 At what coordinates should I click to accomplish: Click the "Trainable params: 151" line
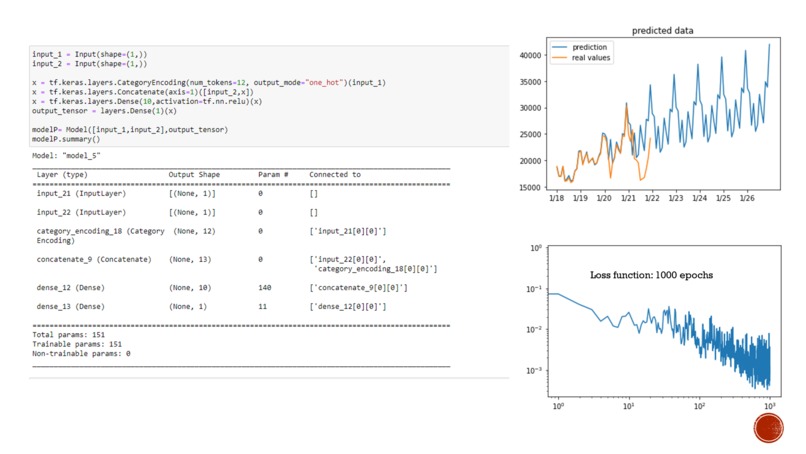(x=77, y=344)
